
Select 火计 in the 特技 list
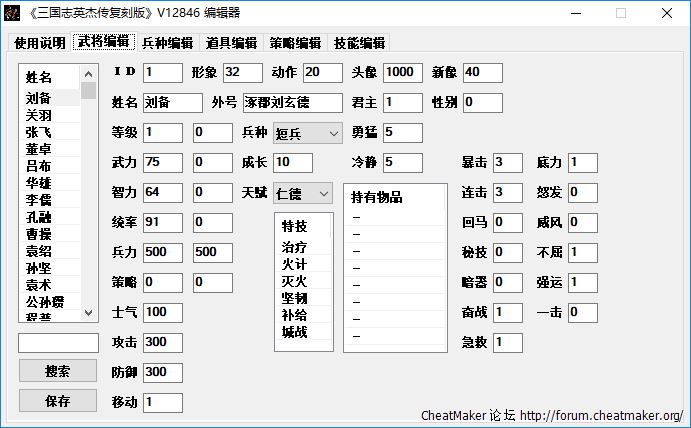coord(294,265)
